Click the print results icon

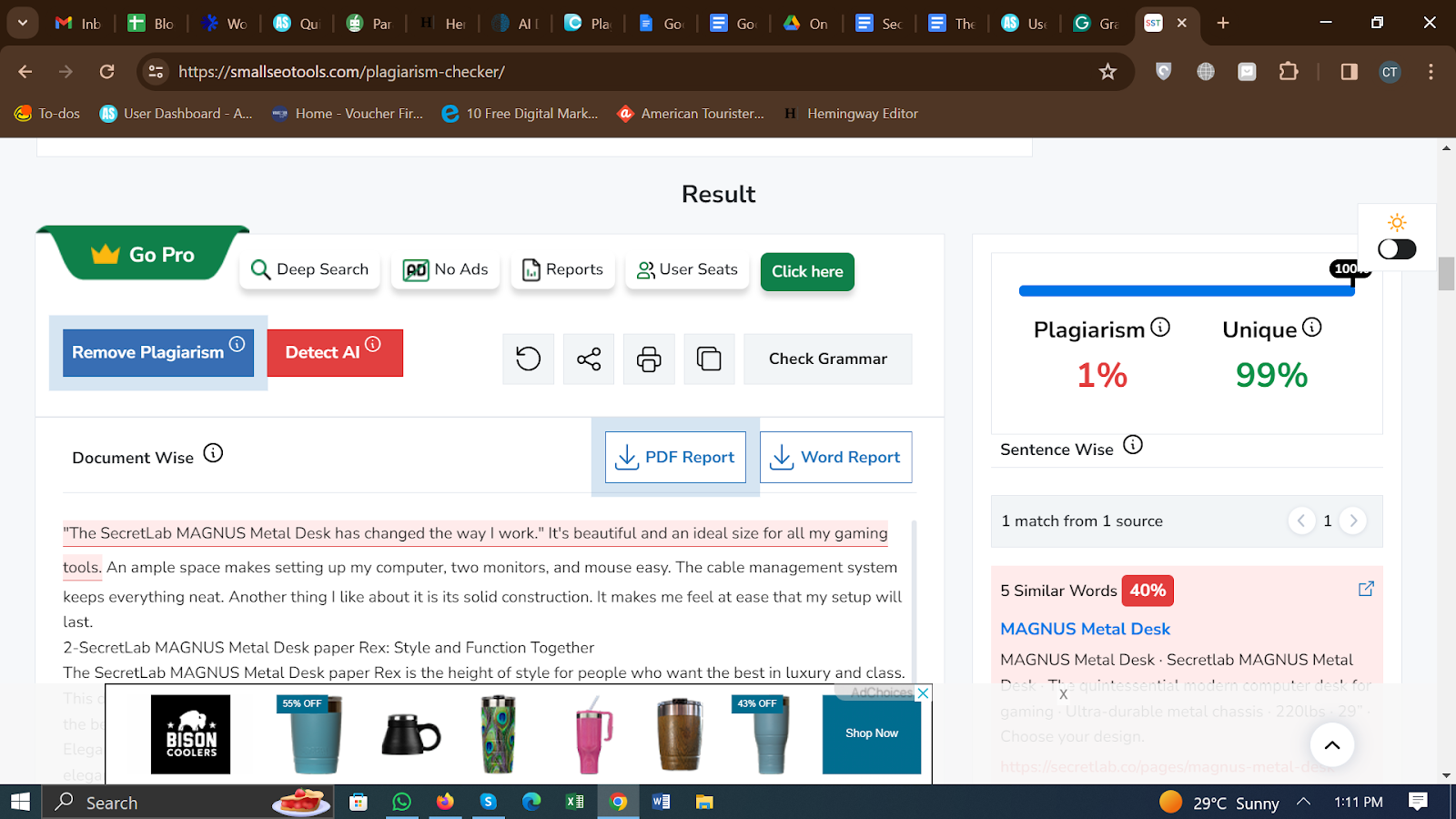click(x=649, y=359)
